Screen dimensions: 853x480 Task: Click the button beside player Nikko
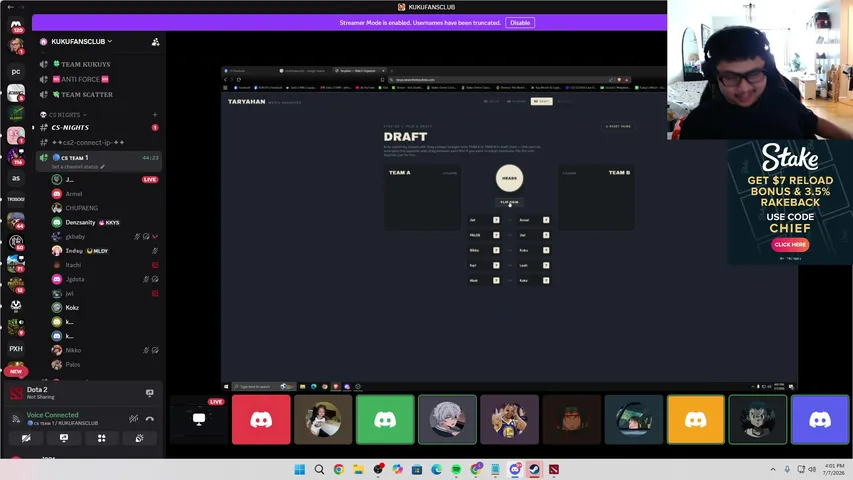click(496, 250)
